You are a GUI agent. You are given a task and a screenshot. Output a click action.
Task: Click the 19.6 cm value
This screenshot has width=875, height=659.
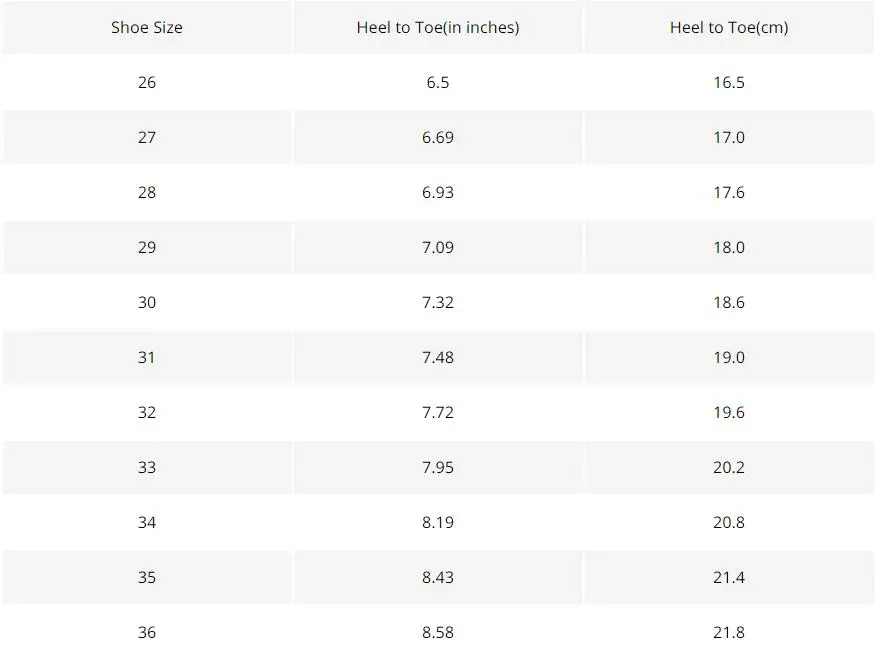(729, 412)
